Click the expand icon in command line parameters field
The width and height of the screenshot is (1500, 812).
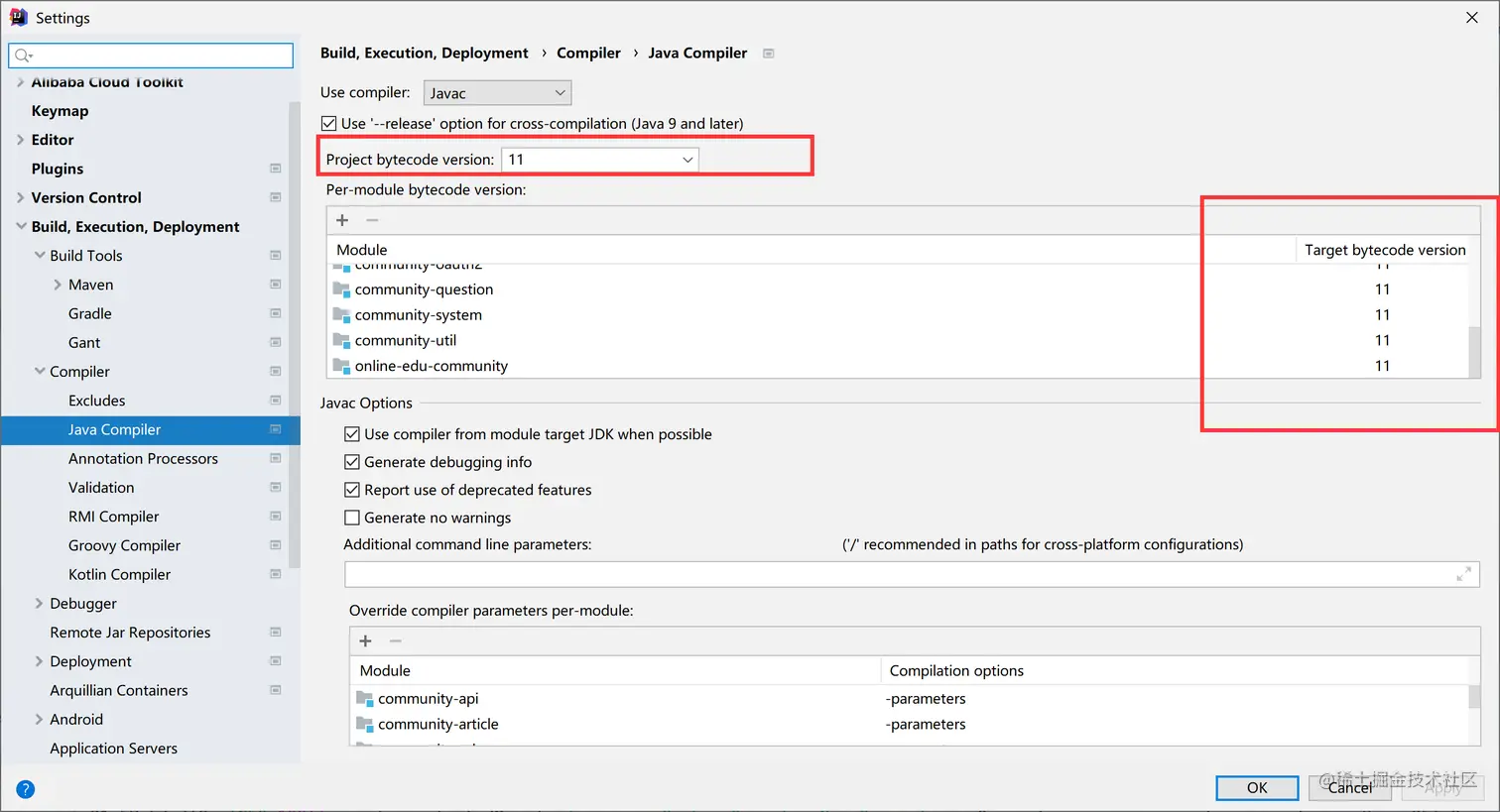(x=1463, y=574)
